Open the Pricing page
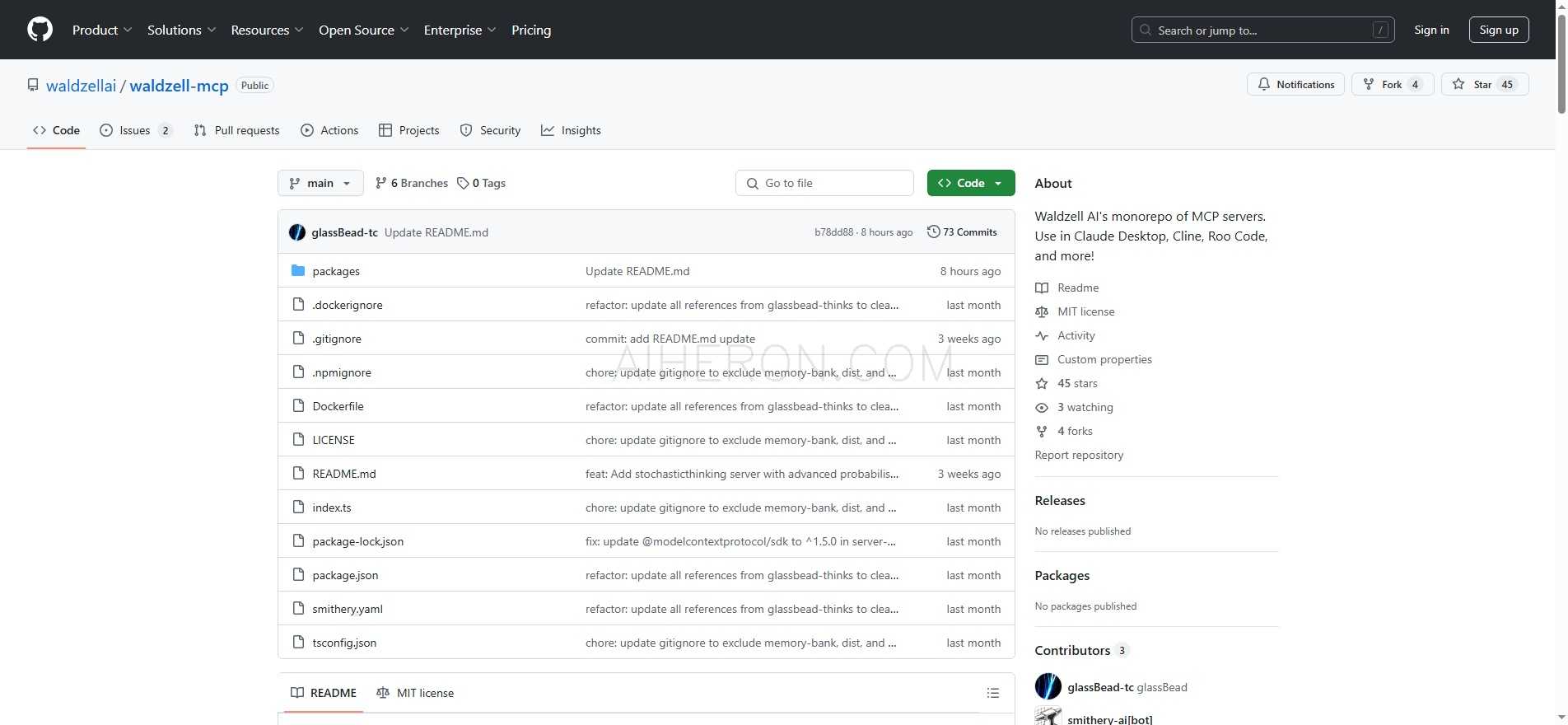This screenshot has width=1568, height=725. pyautogui.click(x=531, y=30)
